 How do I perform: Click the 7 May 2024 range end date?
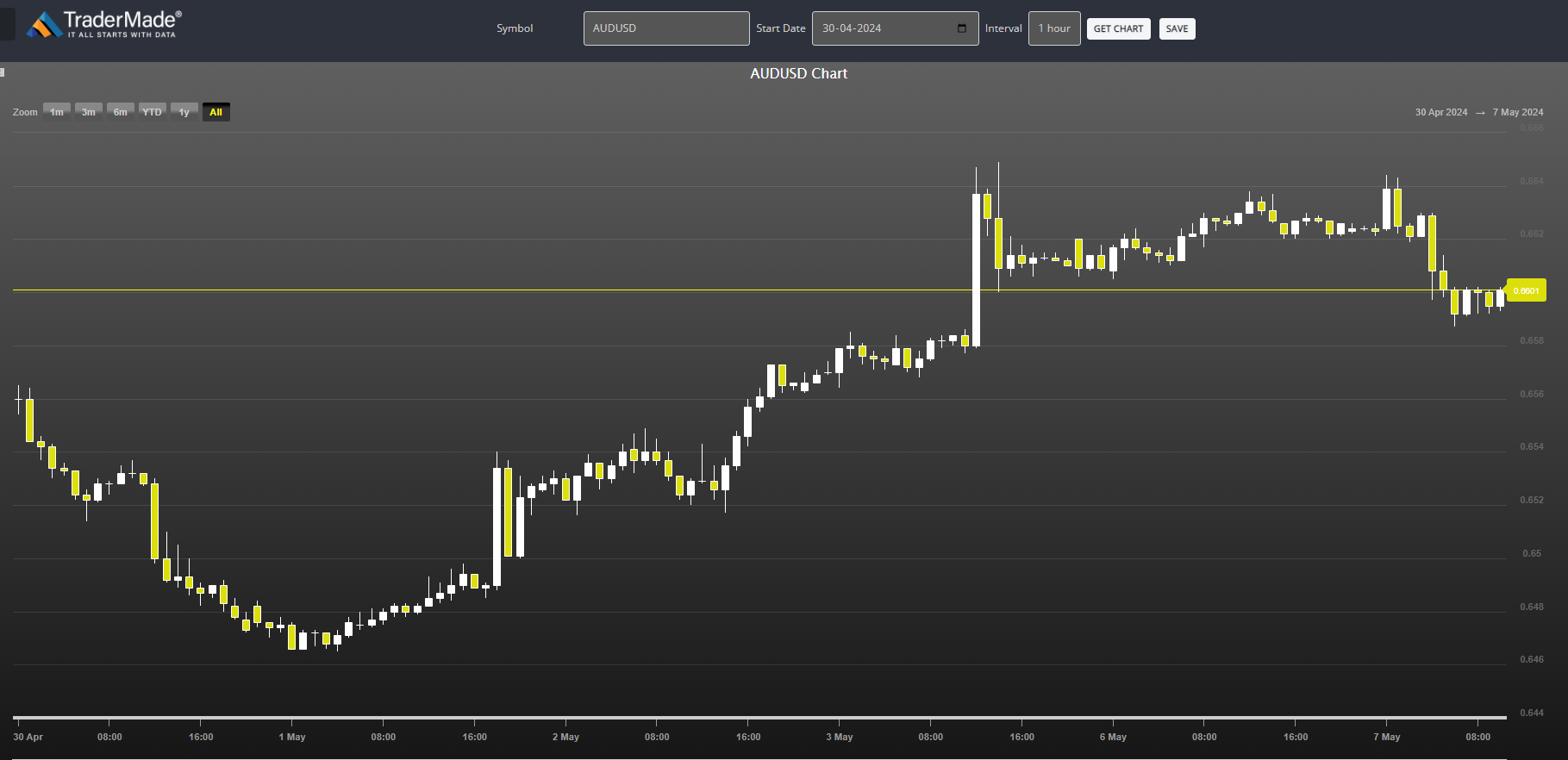tap(1518, 112)
